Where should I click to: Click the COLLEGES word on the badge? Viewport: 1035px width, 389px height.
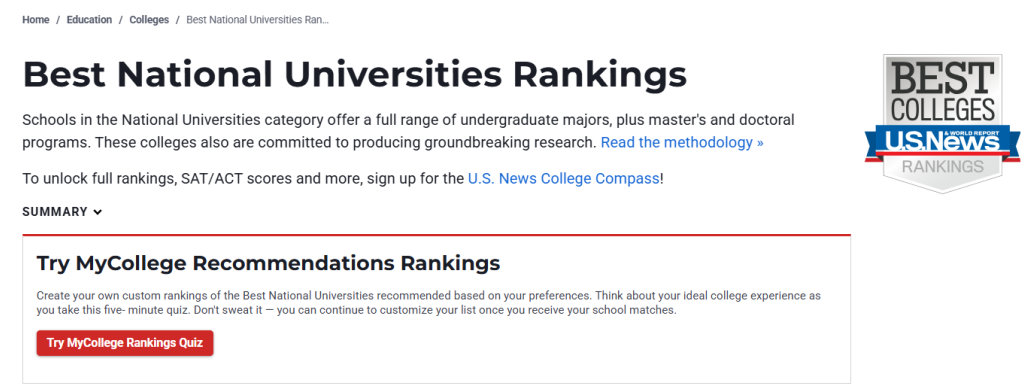click(943, 110)
